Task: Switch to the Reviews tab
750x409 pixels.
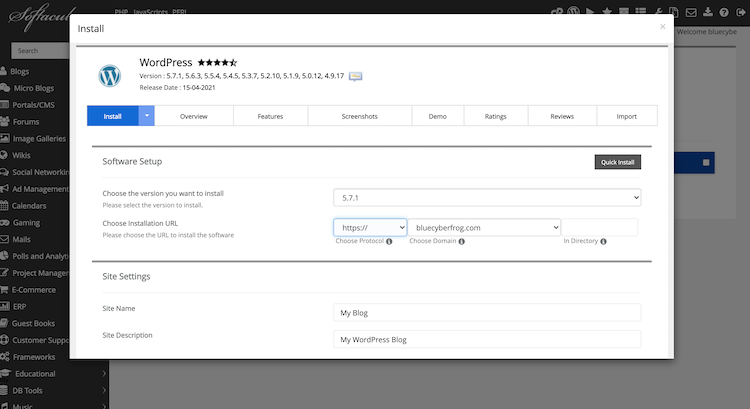Action: coord(562,116)
